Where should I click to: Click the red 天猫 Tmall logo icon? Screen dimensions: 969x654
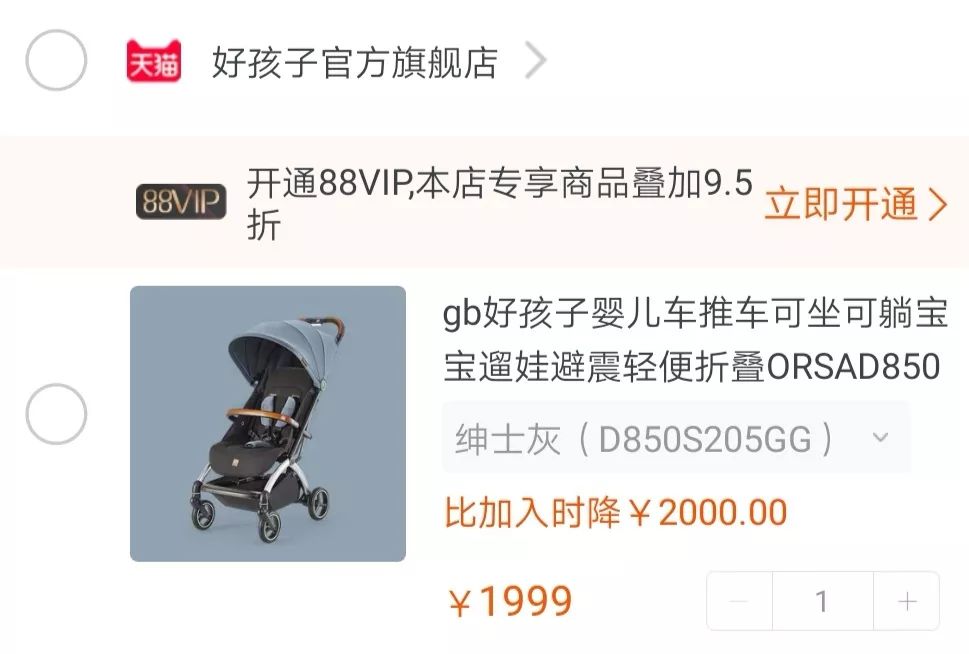[x=153, y=61]
